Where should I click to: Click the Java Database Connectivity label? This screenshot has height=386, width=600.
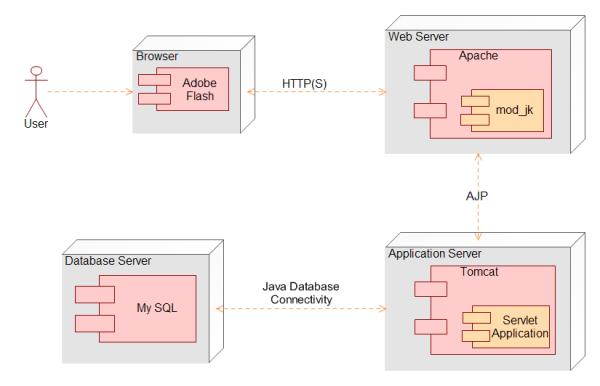pos(301,293)
